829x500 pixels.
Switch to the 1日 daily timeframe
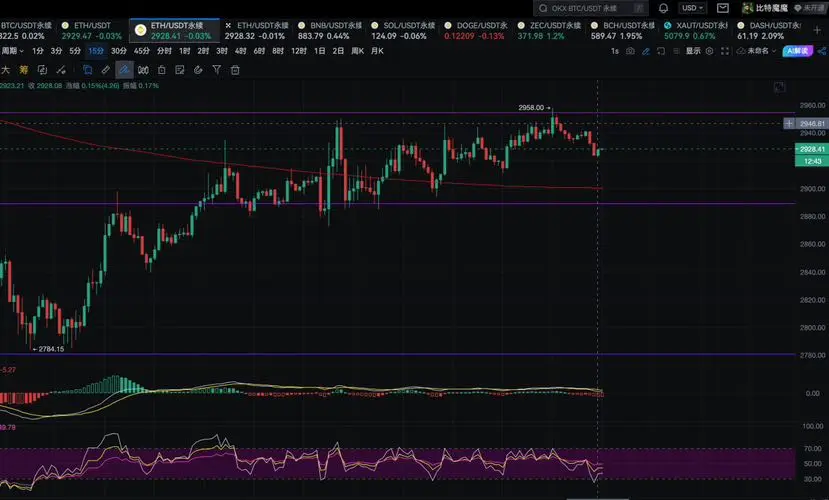click(x=319, y=51)
